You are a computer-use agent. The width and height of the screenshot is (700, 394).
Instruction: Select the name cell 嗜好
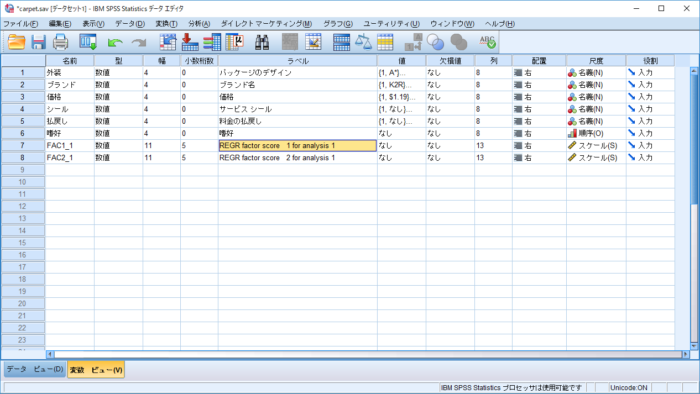[x=70, y=133]
